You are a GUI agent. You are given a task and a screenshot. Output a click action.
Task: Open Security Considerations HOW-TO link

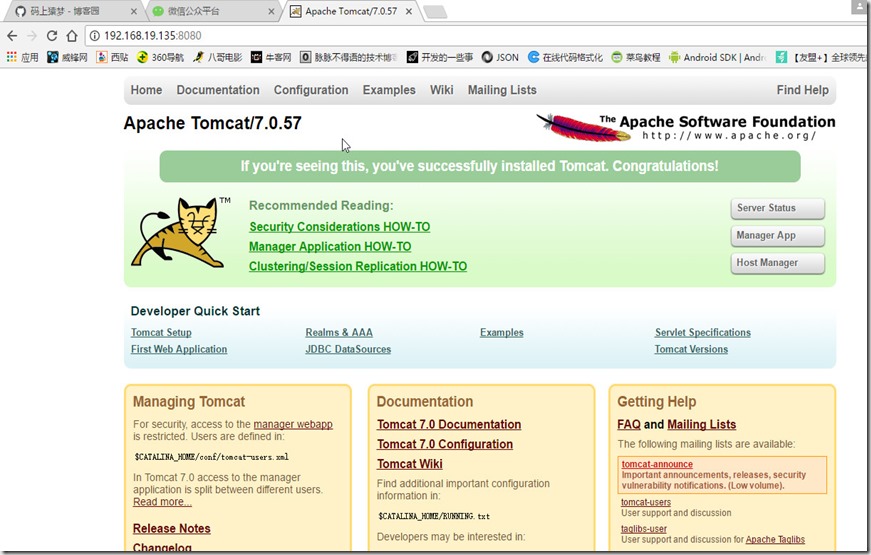pos(339,227)
